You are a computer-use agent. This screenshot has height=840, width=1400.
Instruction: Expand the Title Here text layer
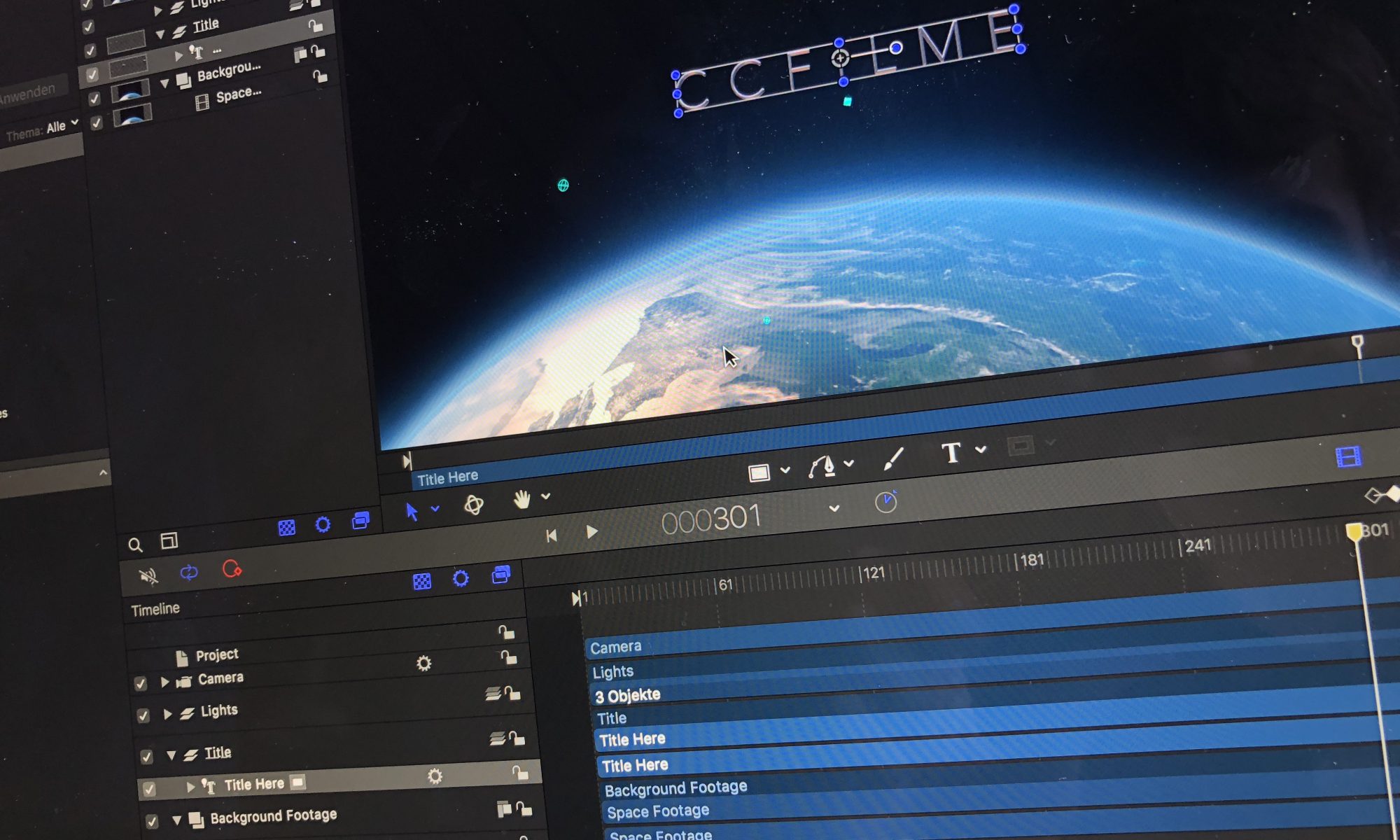[x=190, y=787]
